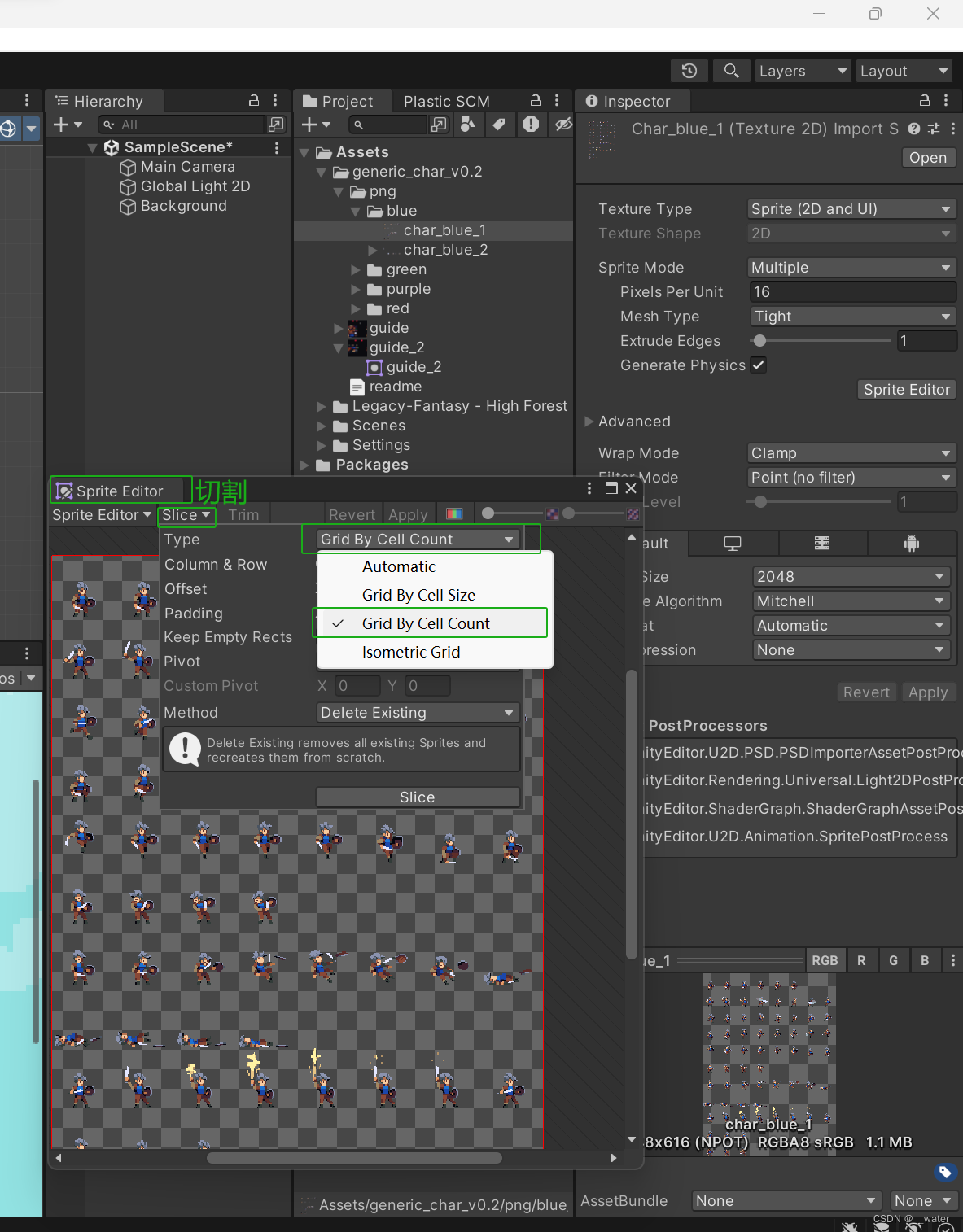The width and height of the screenshot is (963, 1232).
Task: Open SampleScene options menu
Action: [x=277, y=147]
